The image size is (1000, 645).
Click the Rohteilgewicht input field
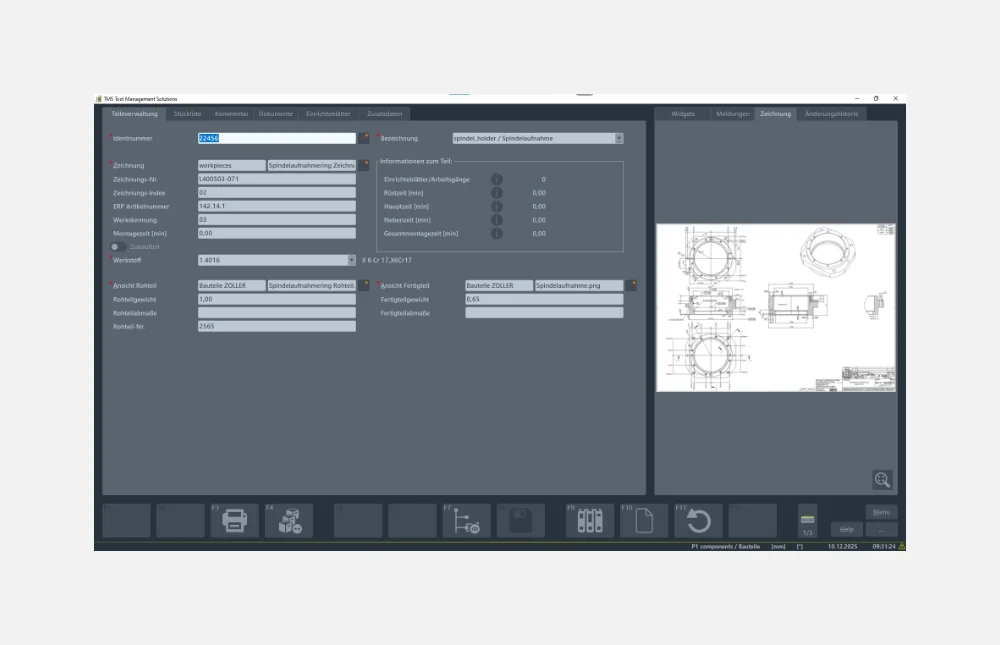point(276,299)
